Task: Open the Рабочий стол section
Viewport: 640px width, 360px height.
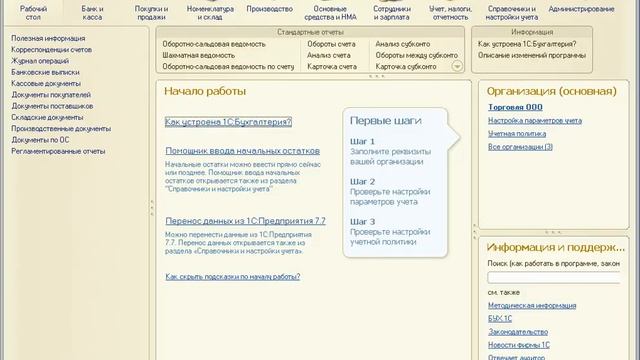Action: [33, 13]
